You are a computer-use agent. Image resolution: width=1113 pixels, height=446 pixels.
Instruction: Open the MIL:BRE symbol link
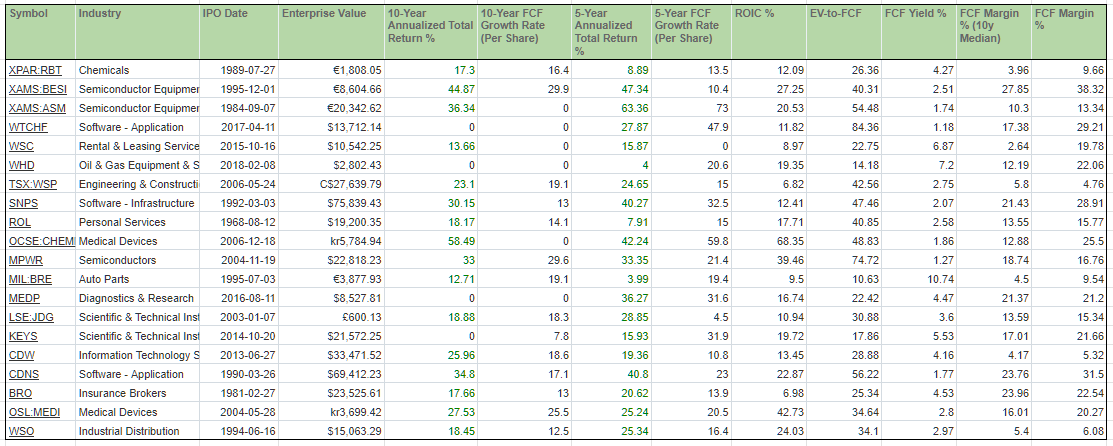point(29,280)
